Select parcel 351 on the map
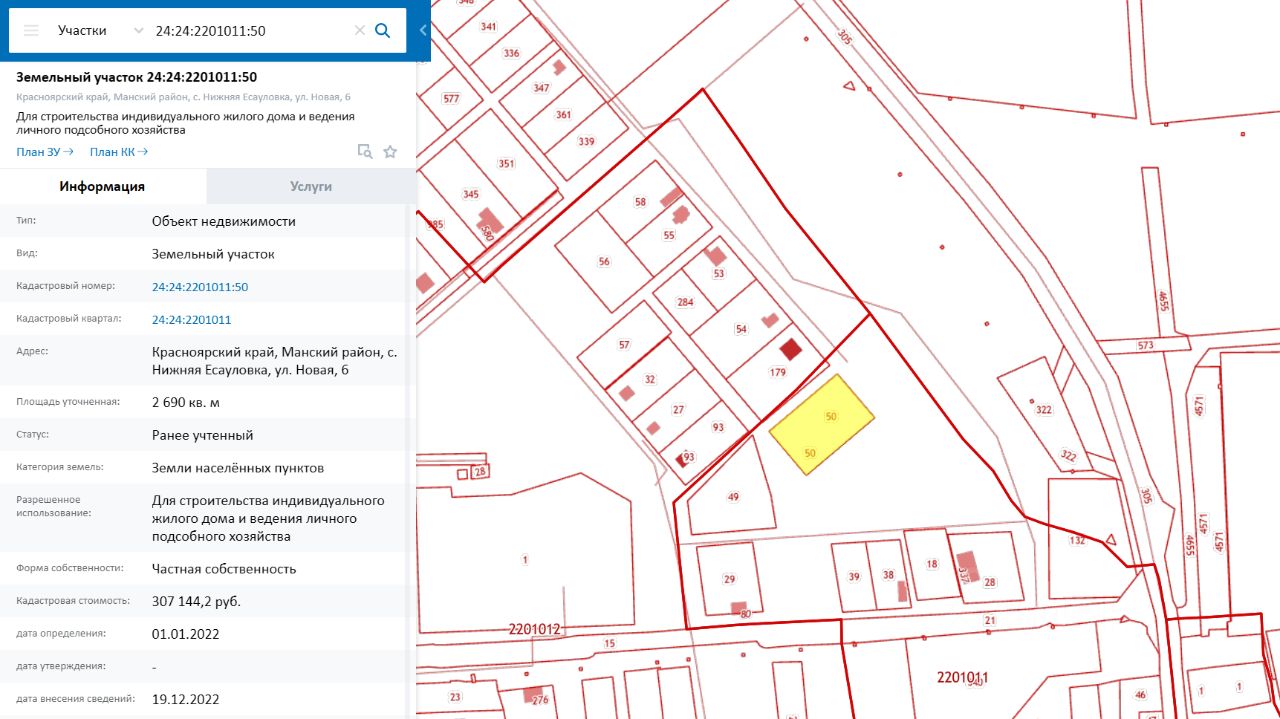 point(506,164)
